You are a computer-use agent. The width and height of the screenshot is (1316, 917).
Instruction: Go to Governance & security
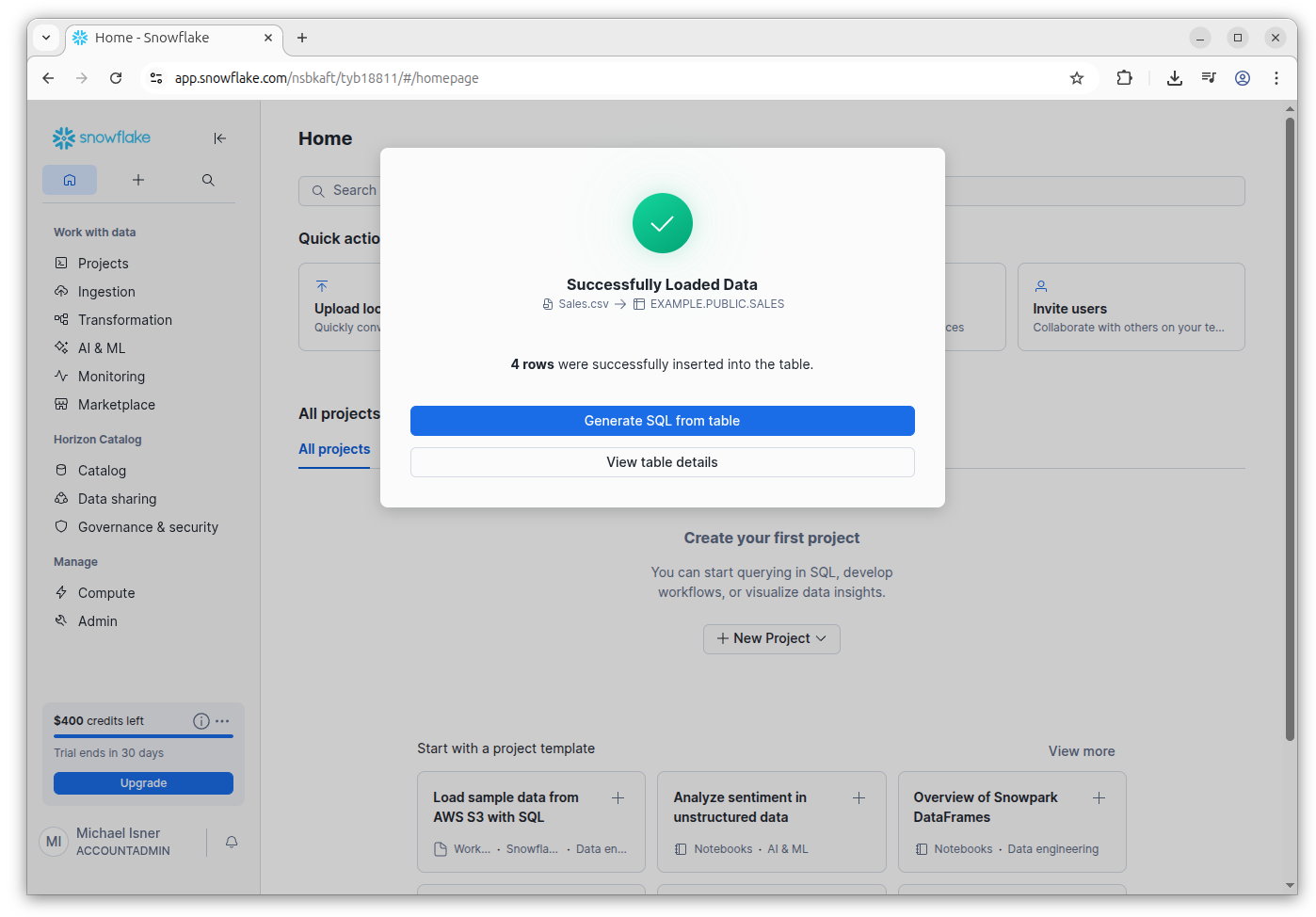(x=148, y=527)
